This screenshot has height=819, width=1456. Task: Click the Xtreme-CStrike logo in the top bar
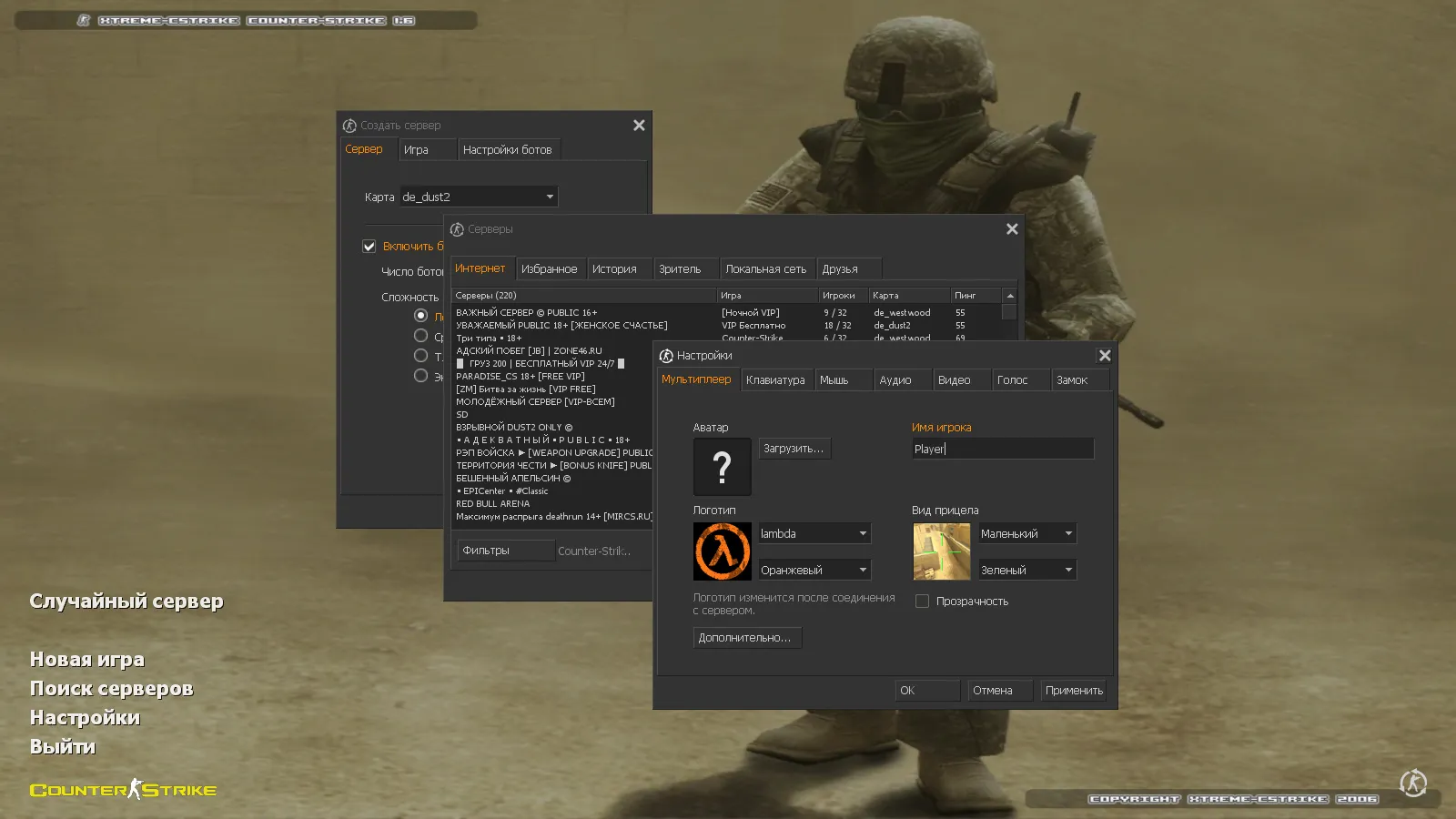[86, 19]
